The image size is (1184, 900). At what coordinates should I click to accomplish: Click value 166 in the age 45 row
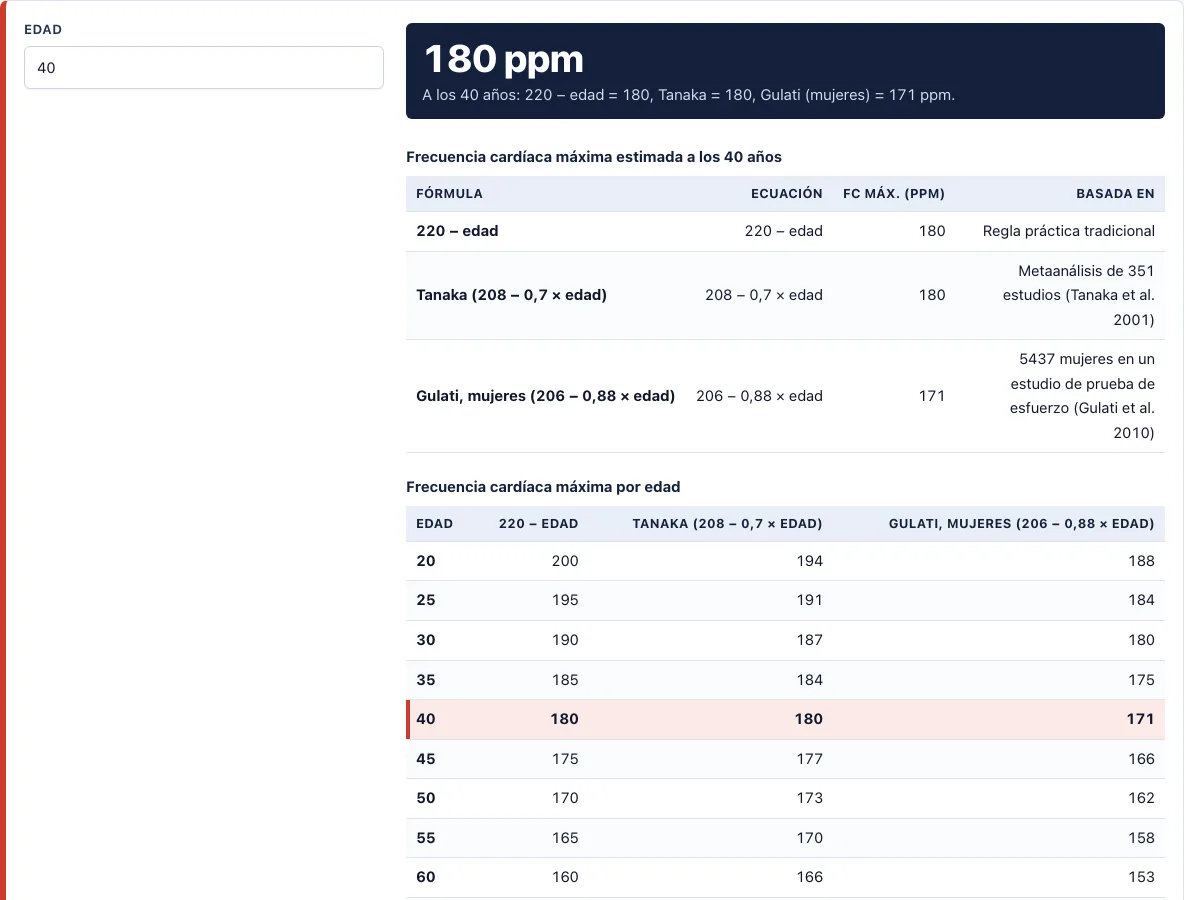tap(1141, 759)
